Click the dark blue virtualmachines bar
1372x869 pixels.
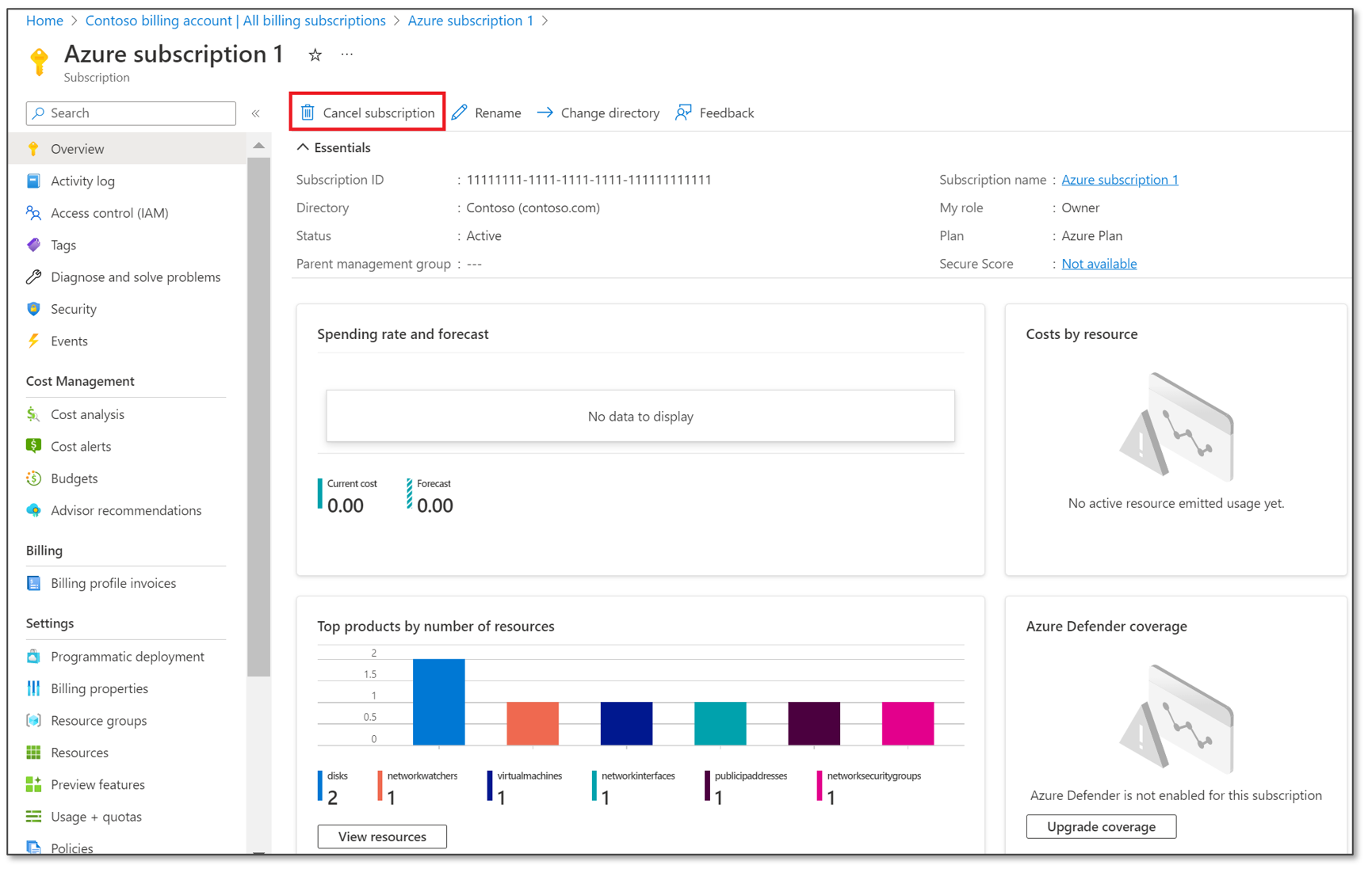(626, 723)
